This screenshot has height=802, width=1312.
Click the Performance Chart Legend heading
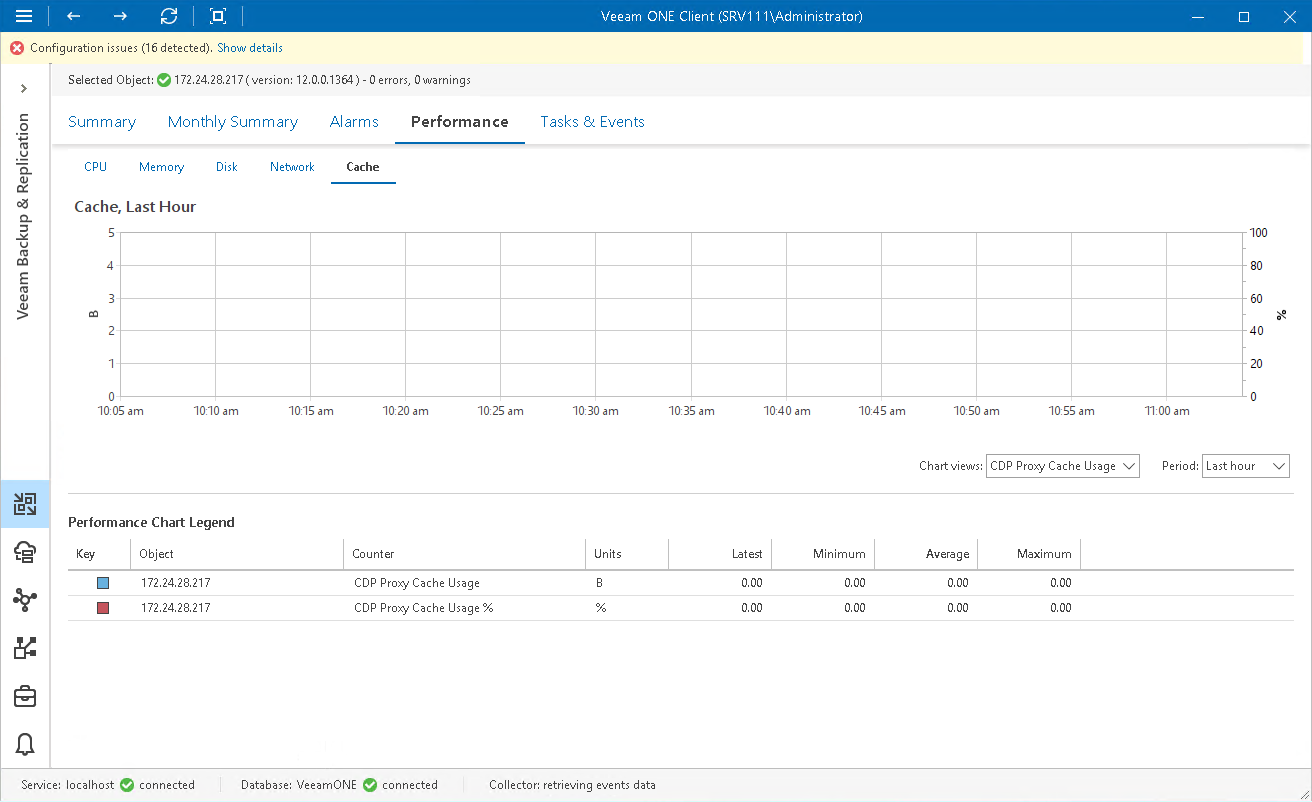click(151, 522)
